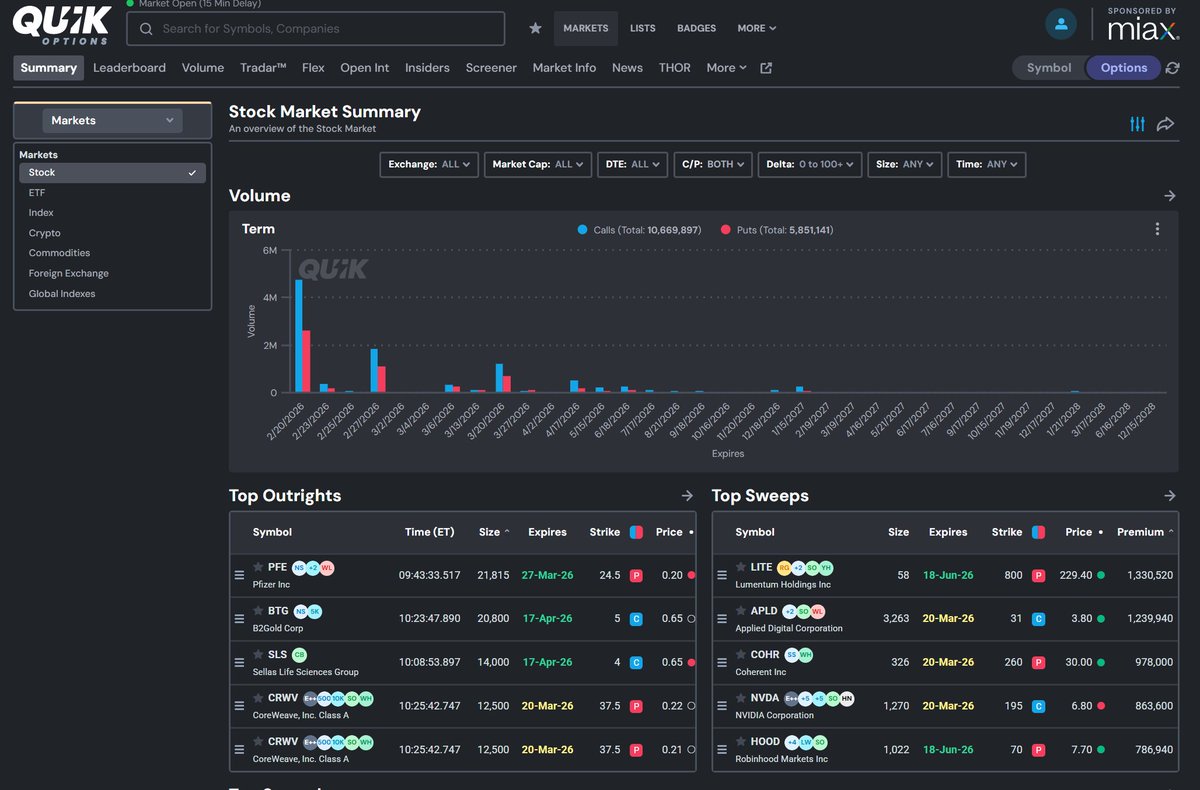Open the COHR row hamburger menu

(722, 662)
